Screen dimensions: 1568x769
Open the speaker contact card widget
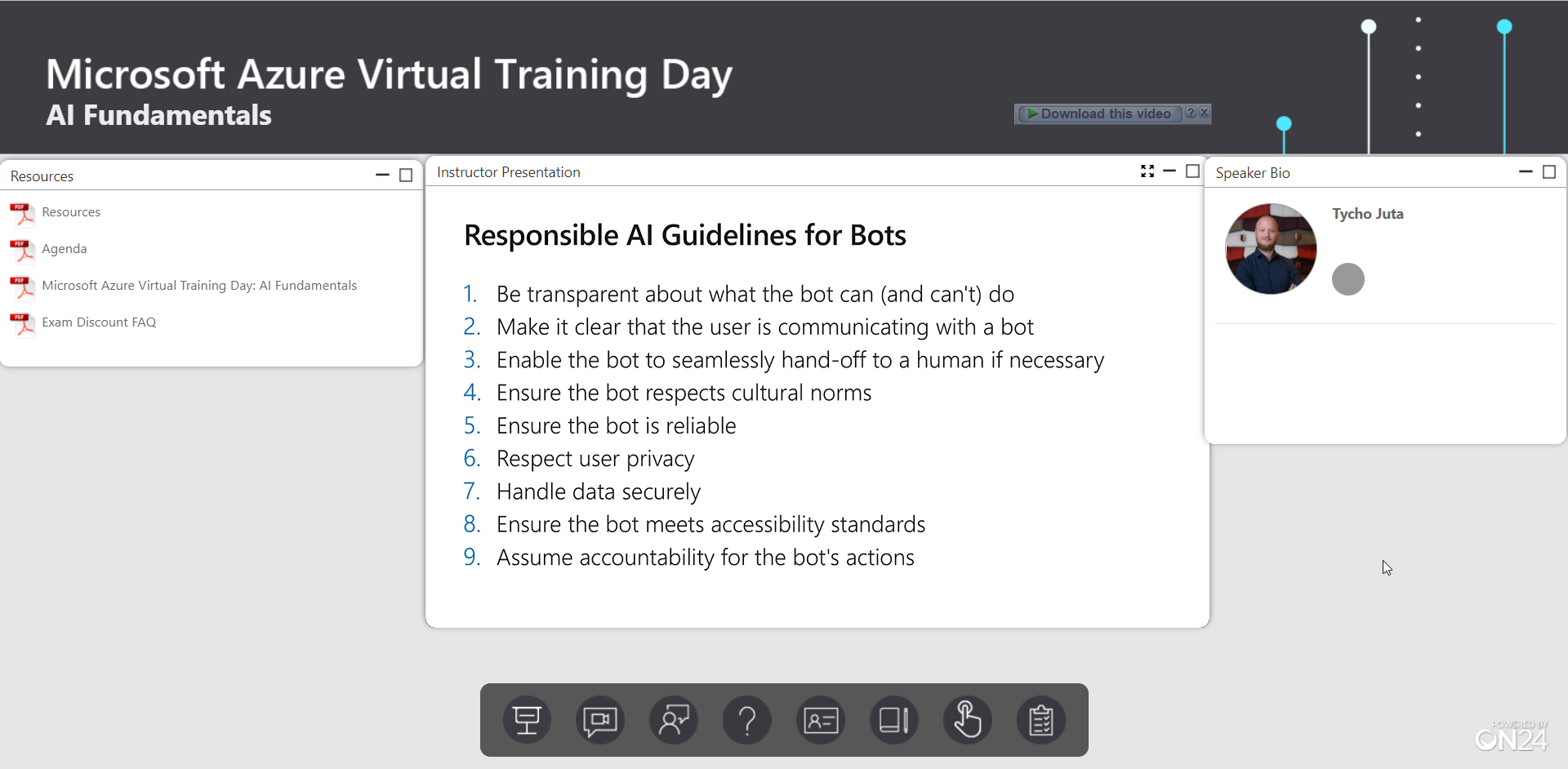click(821, 720)
